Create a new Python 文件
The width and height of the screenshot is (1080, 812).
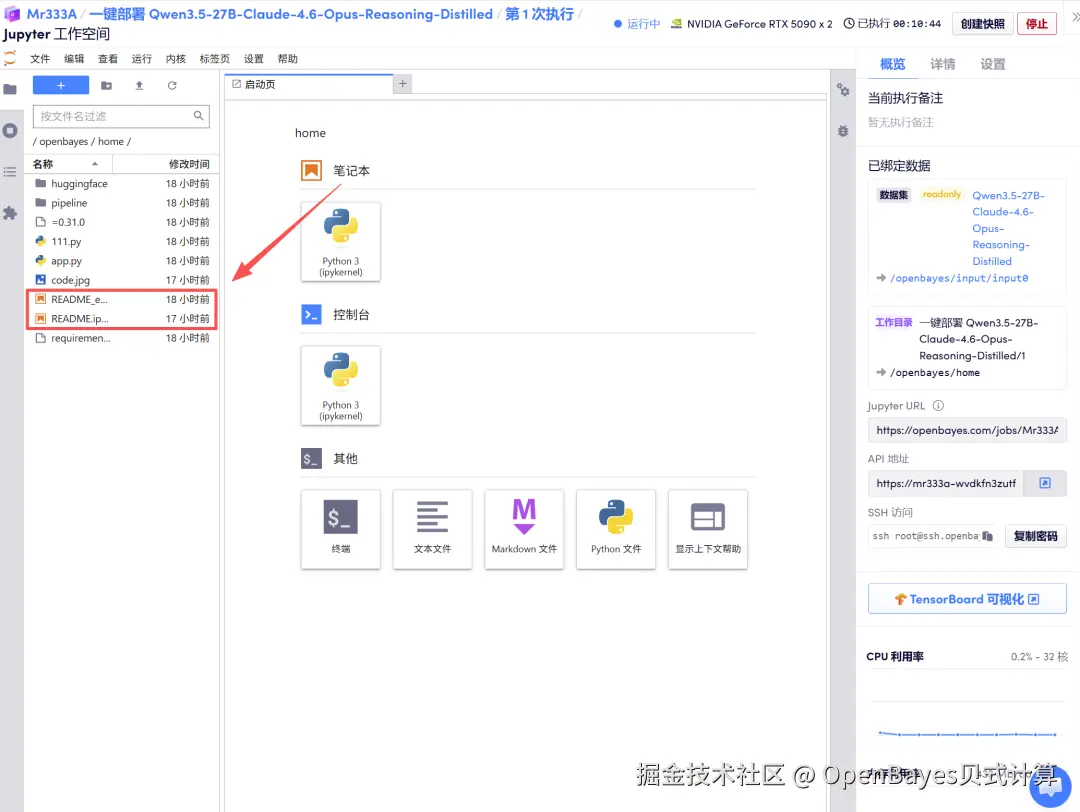pyautogui.click(x=616, y=529)
